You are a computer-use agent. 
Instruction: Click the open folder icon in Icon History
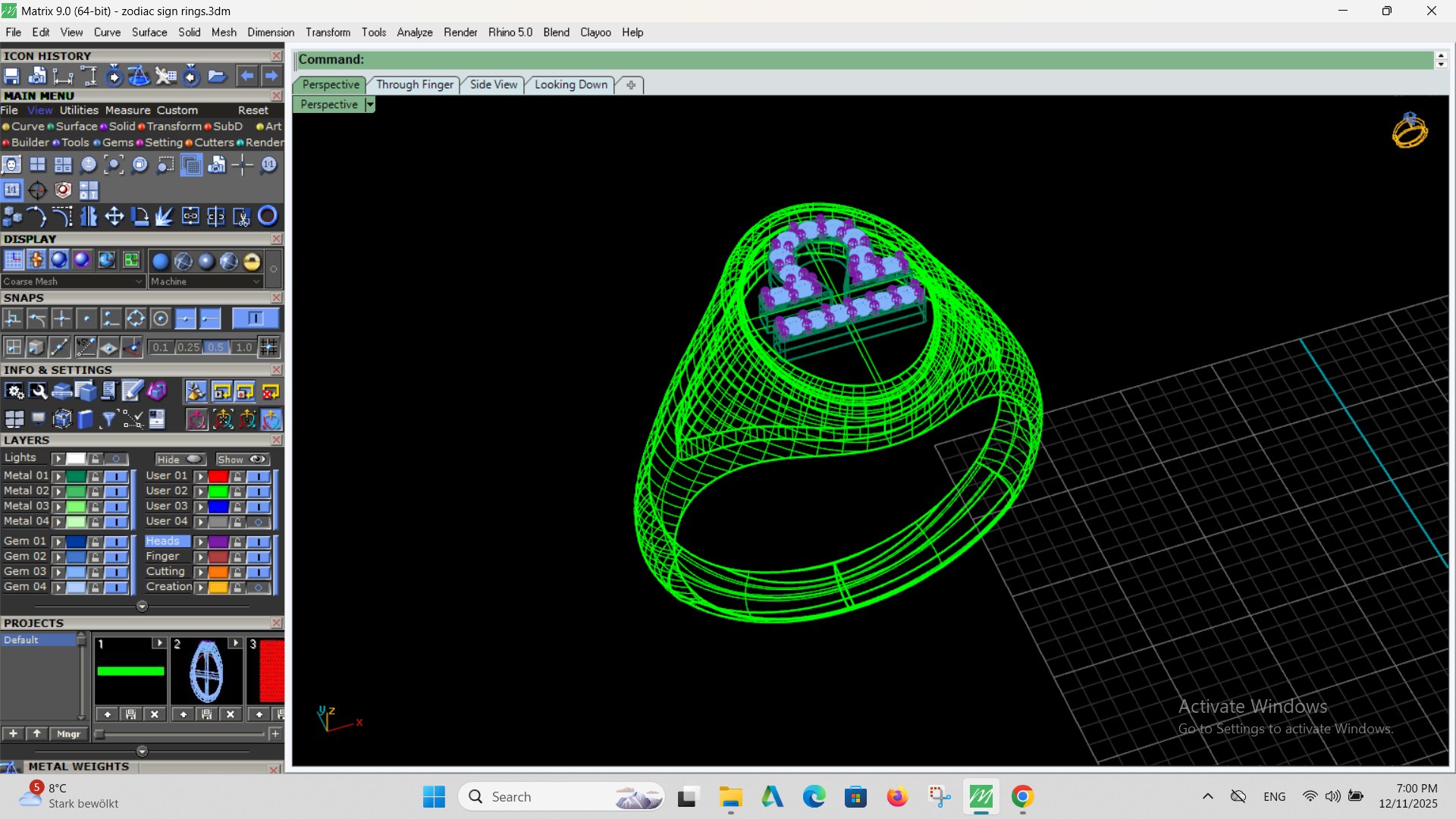[x=217, y=76]
